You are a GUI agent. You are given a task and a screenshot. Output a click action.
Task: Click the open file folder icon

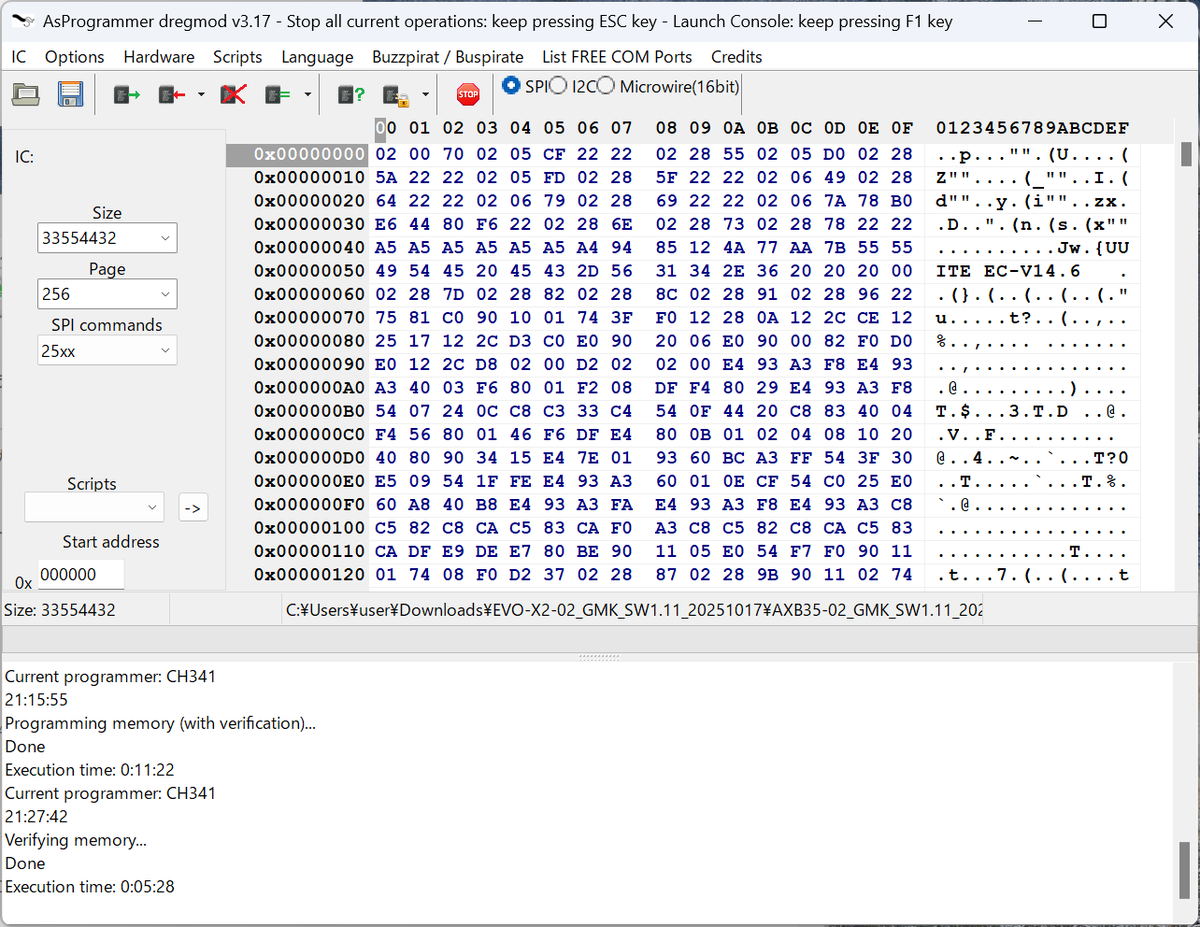(26, 95)
